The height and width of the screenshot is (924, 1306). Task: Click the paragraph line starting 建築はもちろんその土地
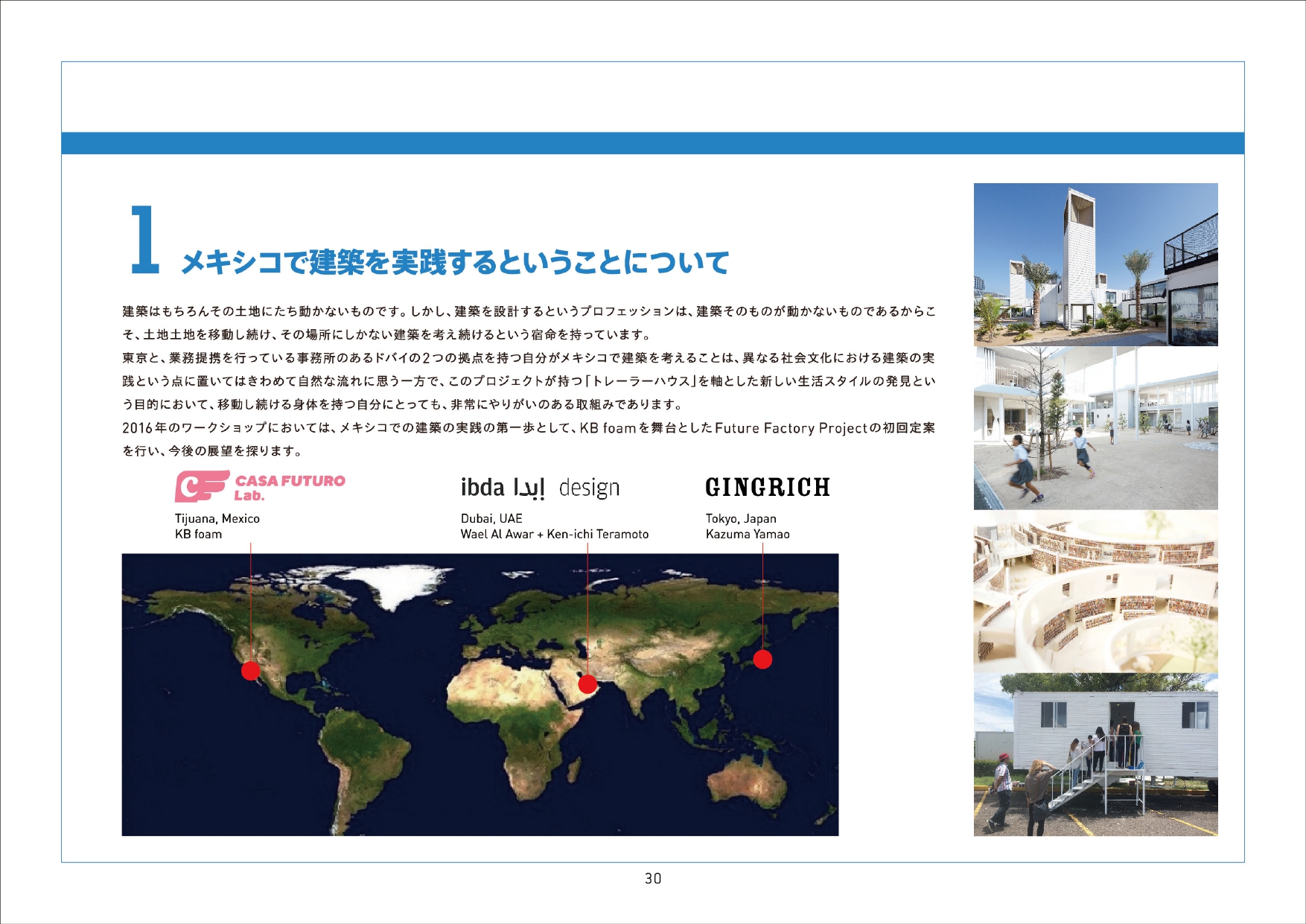pos(529,311)
